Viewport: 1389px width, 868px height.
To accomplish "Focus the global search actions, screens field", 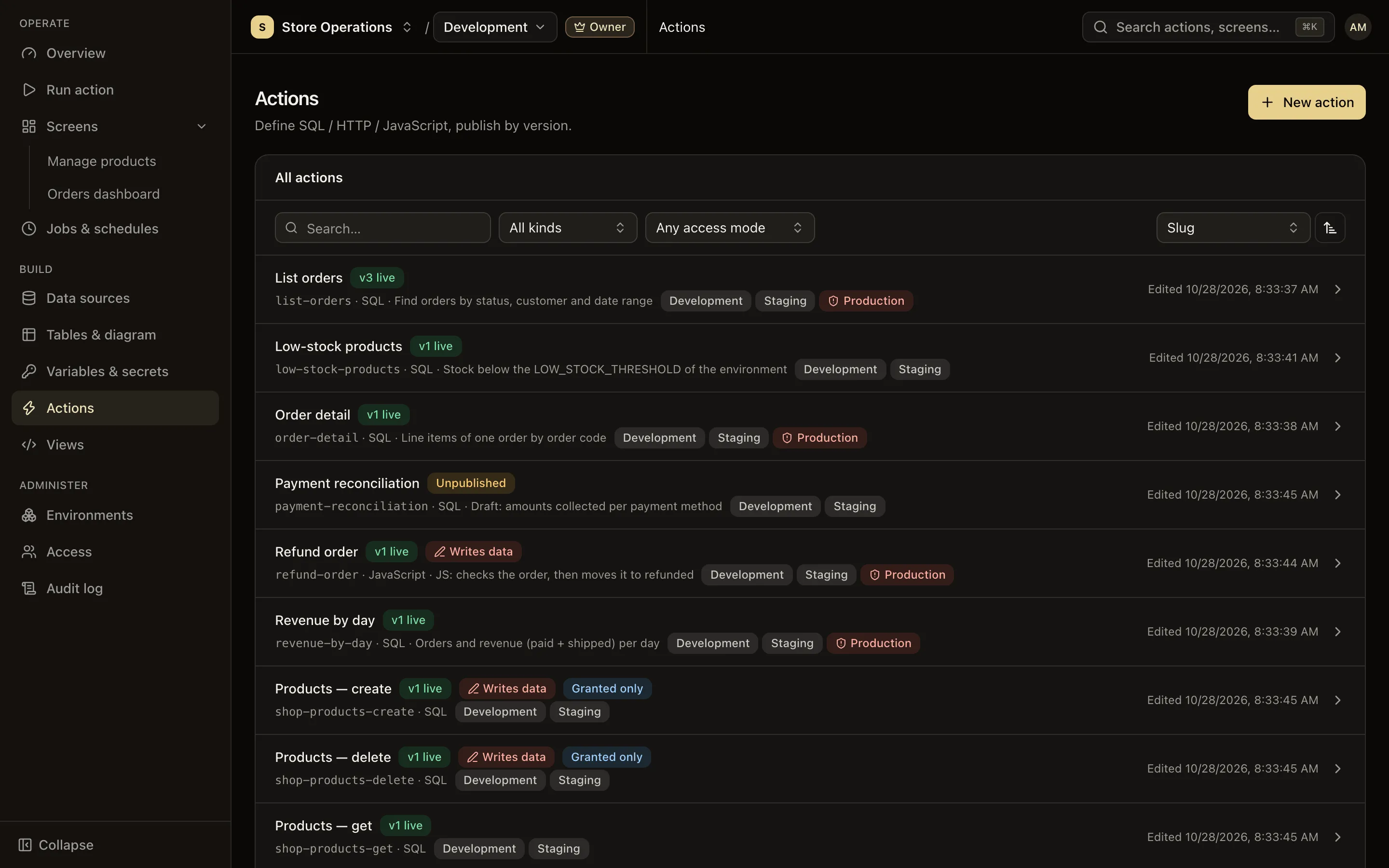I will (x=1208, y=27).
